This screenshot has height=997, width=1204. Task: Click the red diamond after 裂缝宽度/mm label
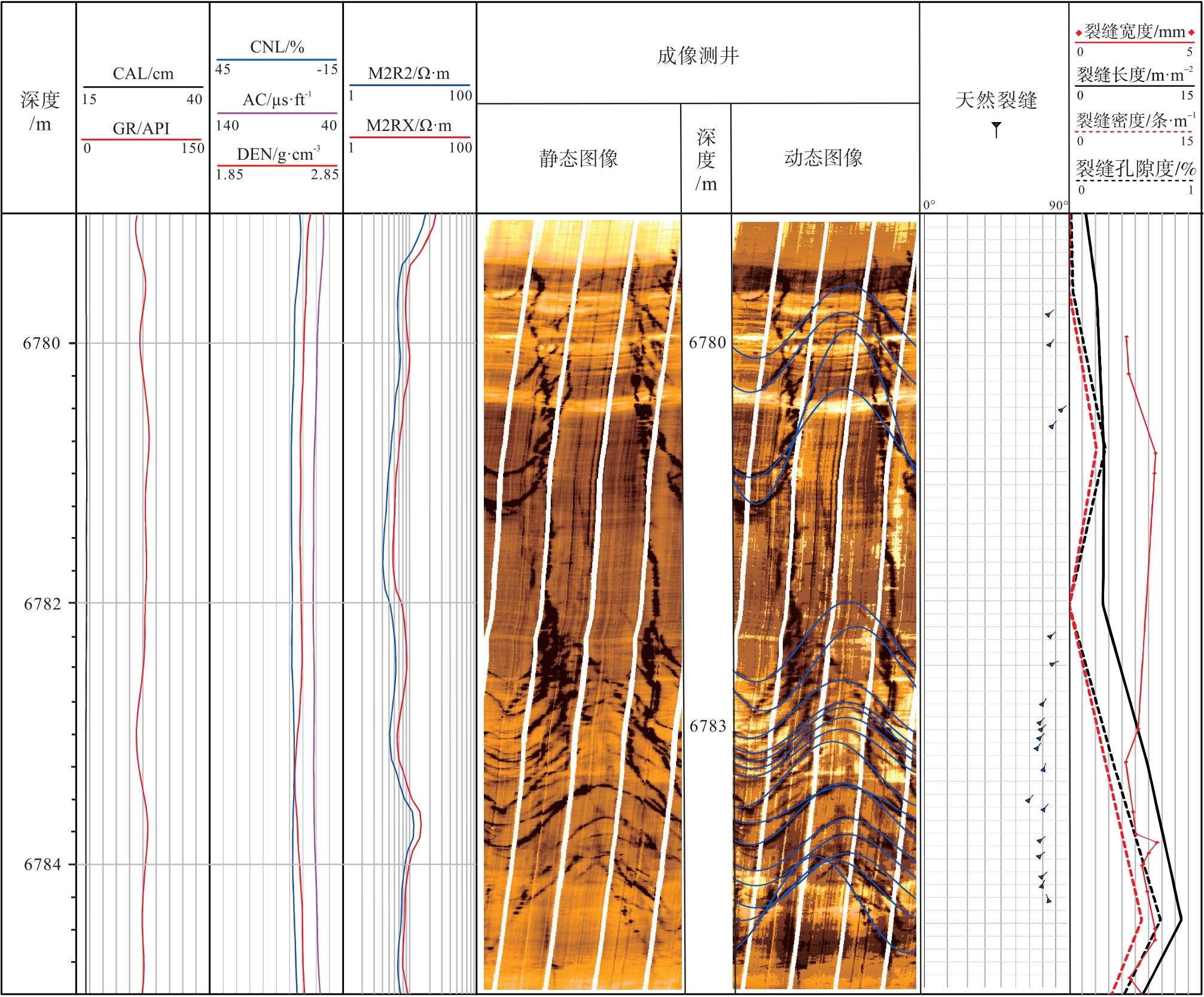coord(1191,33)
